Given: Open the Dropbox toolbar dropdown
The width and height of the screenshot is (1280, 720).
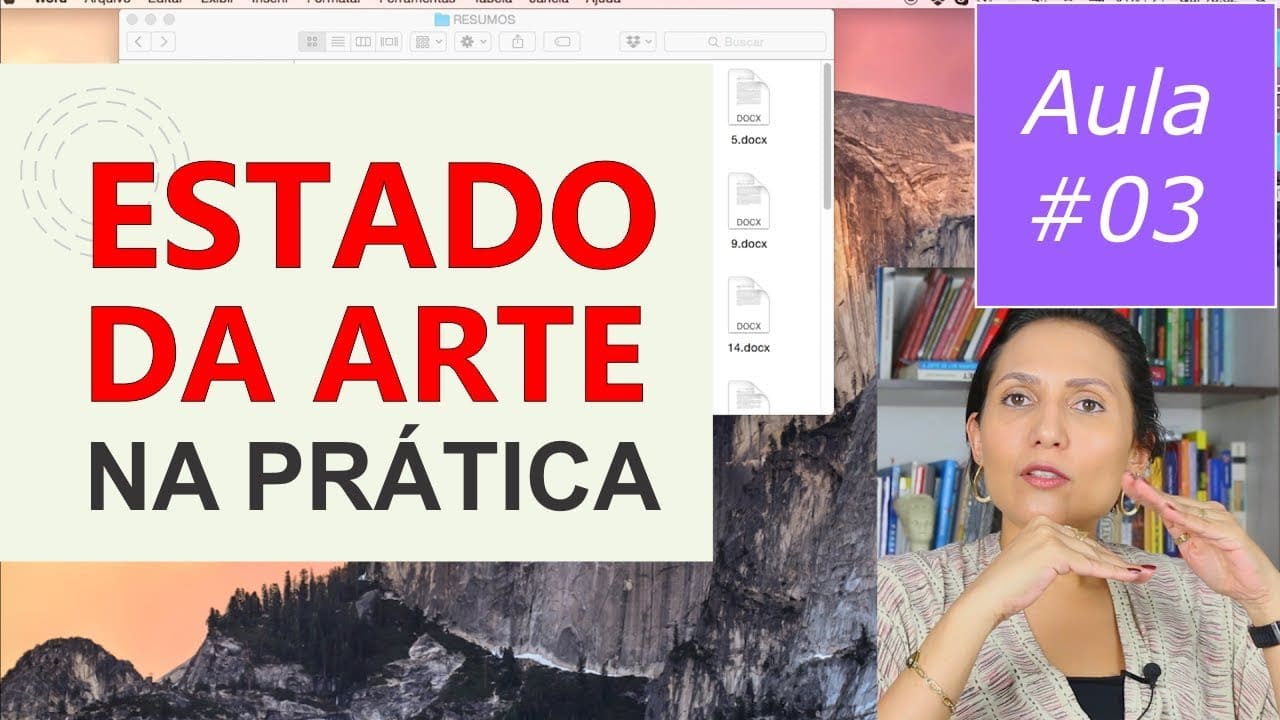Looking at the screenshot, I should (x=637, y=42).
